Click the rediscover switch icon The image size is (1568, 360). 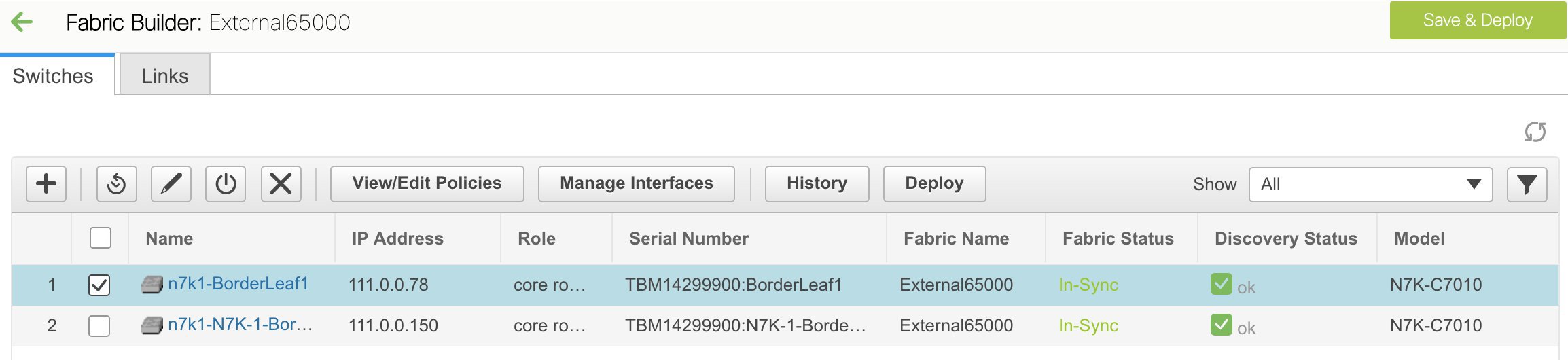click(117, 184)
